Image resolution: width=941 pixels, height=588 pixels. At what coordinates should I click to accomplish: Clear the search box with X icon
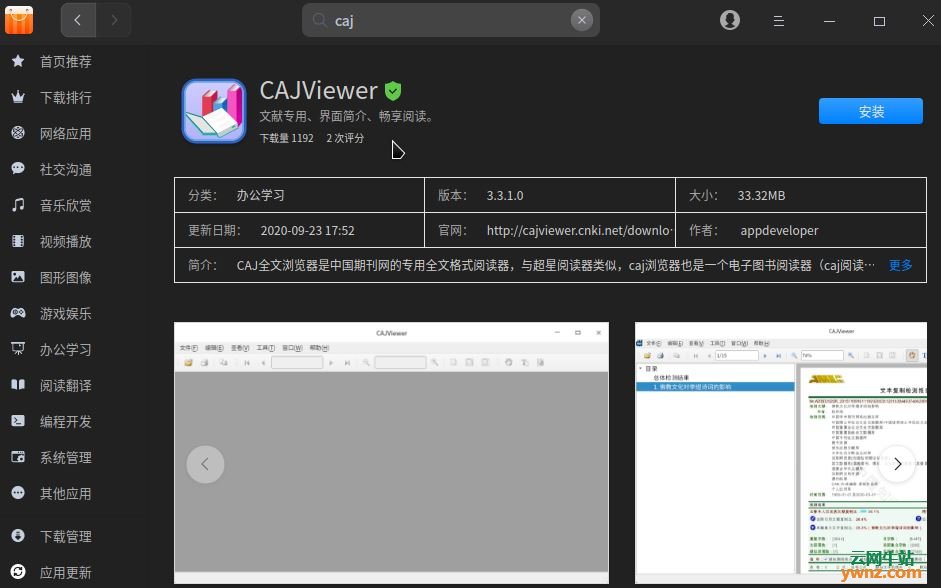point(582,20)
